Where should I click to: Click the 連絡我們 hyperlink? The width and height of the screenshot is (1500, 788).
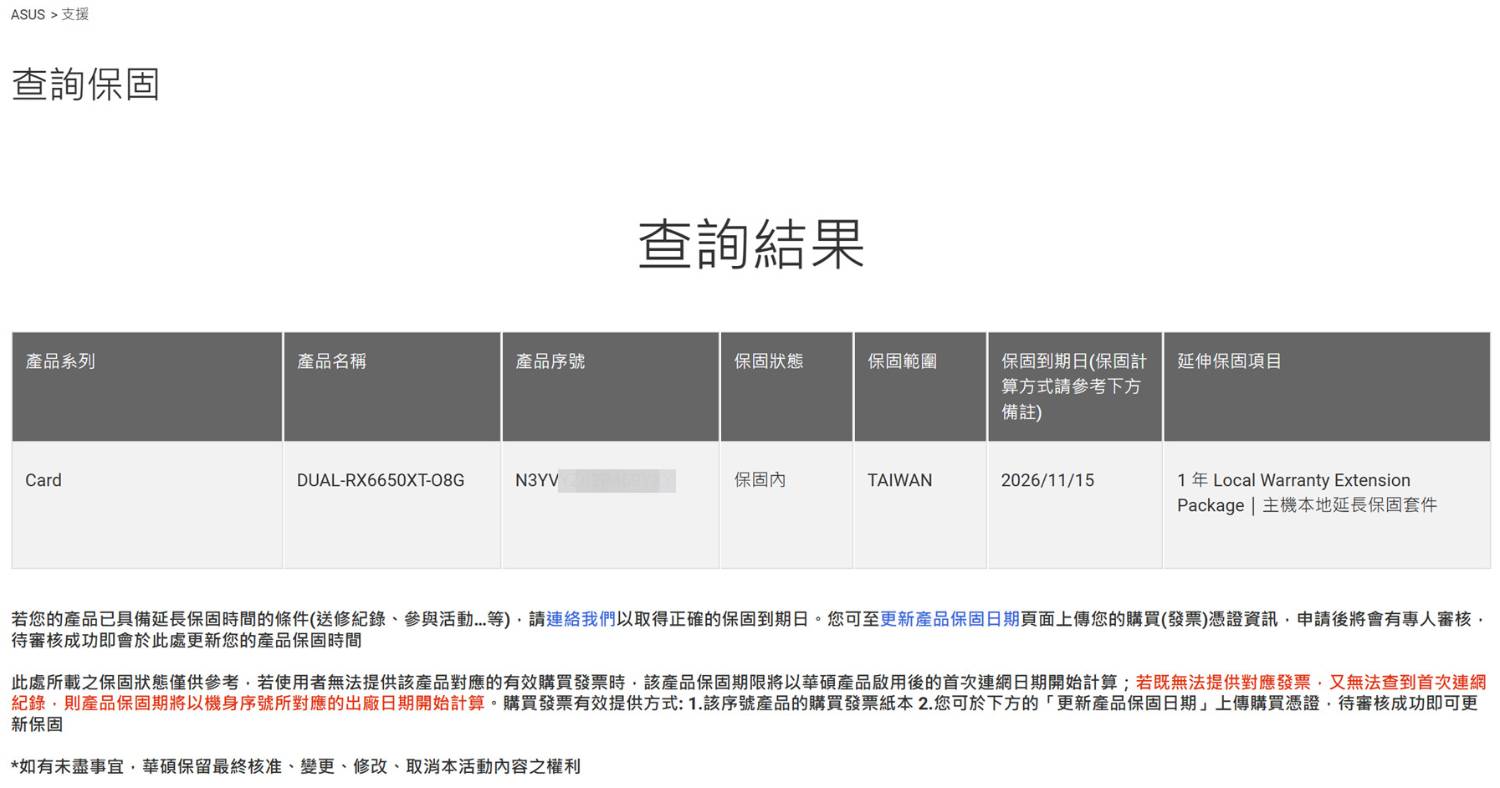(580, 619)
